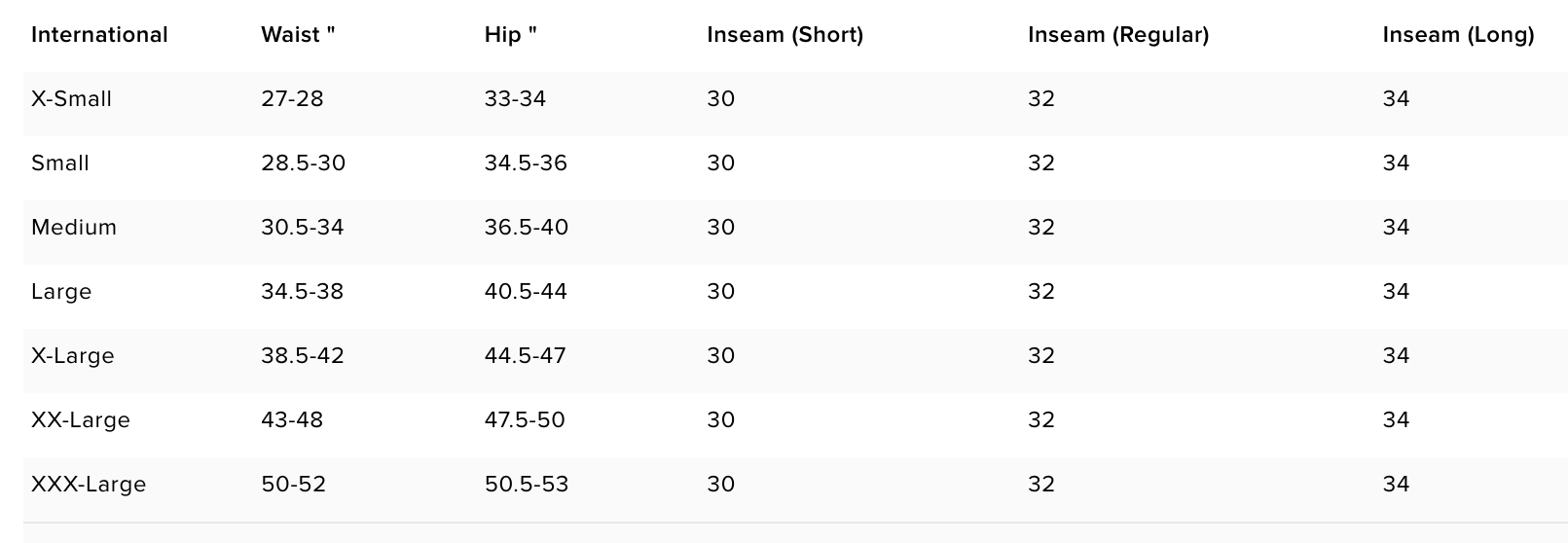Click the waist value 27-28
Viewport: 1568px width, 543px height.
pyautogui.click(x=292, y=99)
